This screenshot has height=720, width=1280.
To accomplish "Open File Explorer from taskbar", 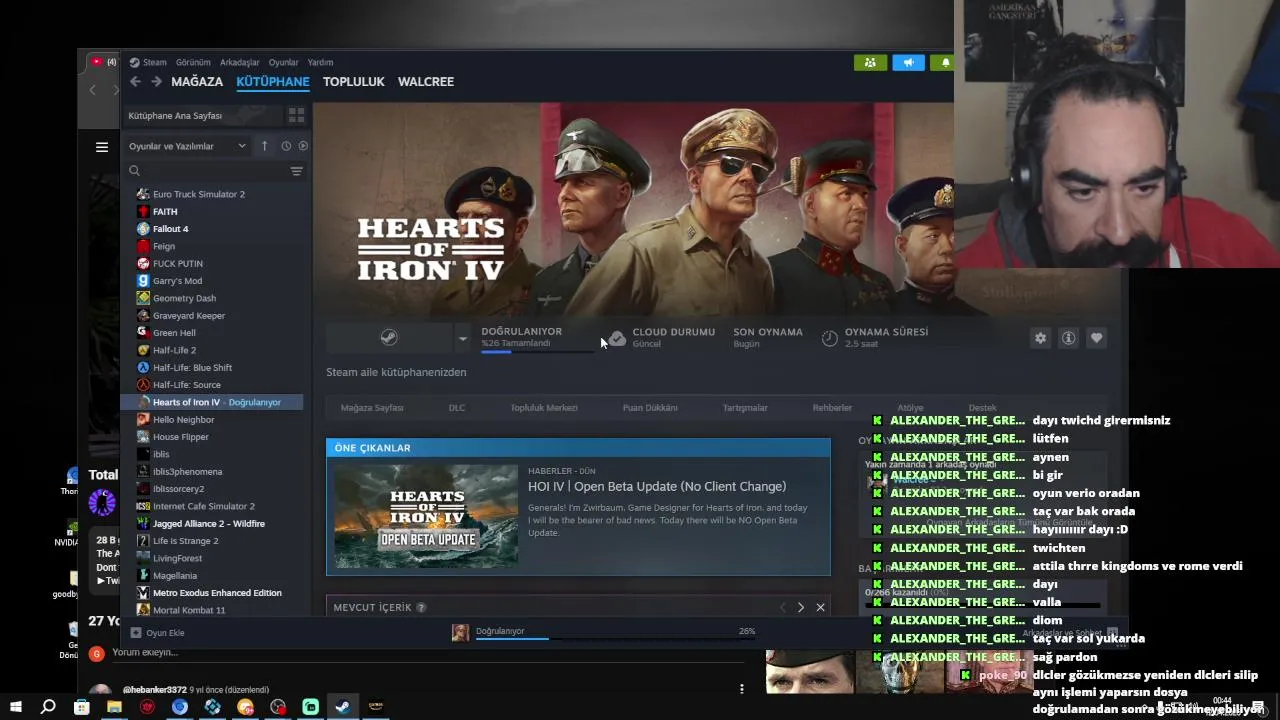I will tap(114, 707).
